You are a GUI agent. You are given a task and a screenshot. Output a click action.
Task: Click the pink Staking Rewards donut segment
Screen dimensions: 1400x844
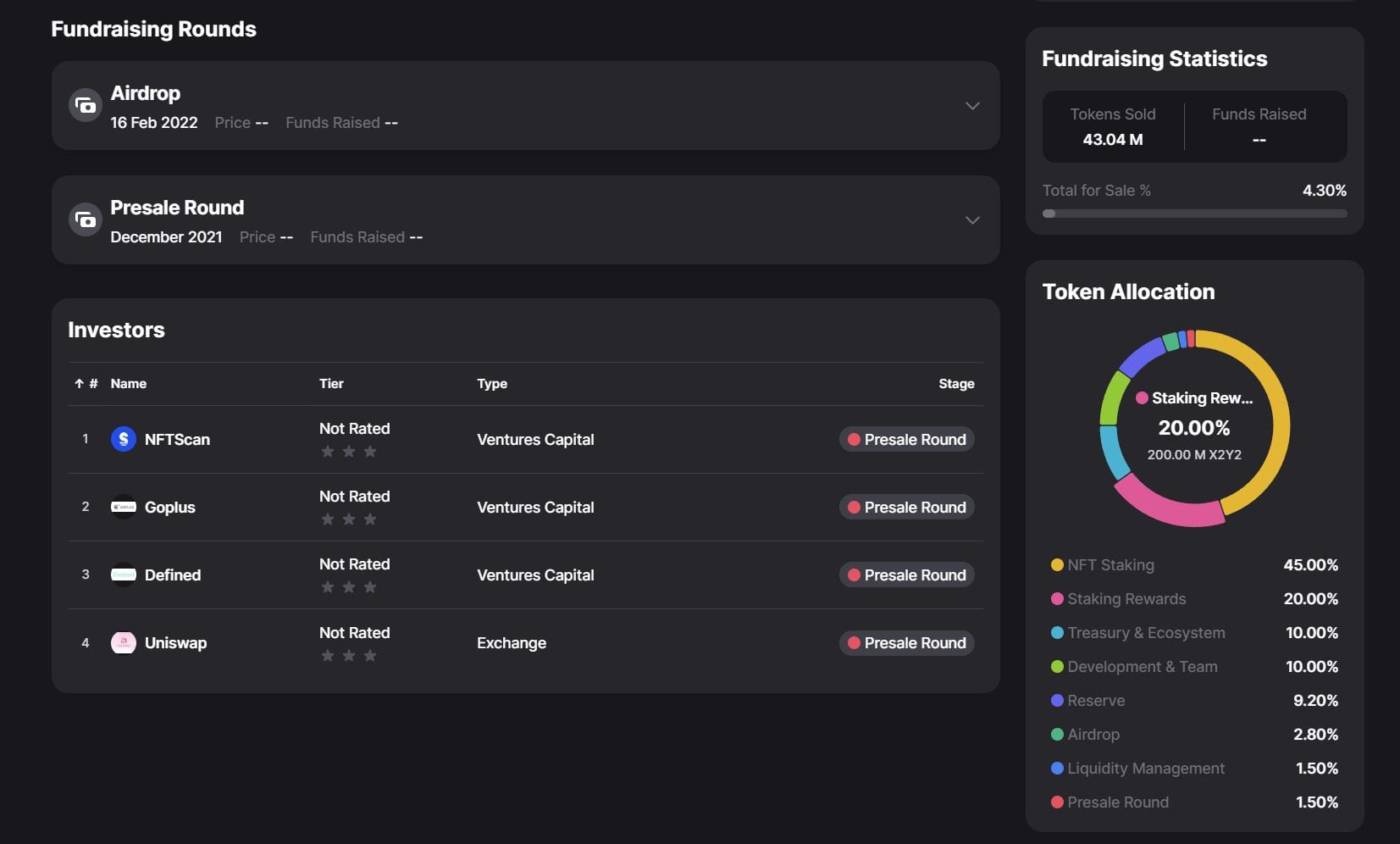pyautogui.click(x=1167, y=506)
